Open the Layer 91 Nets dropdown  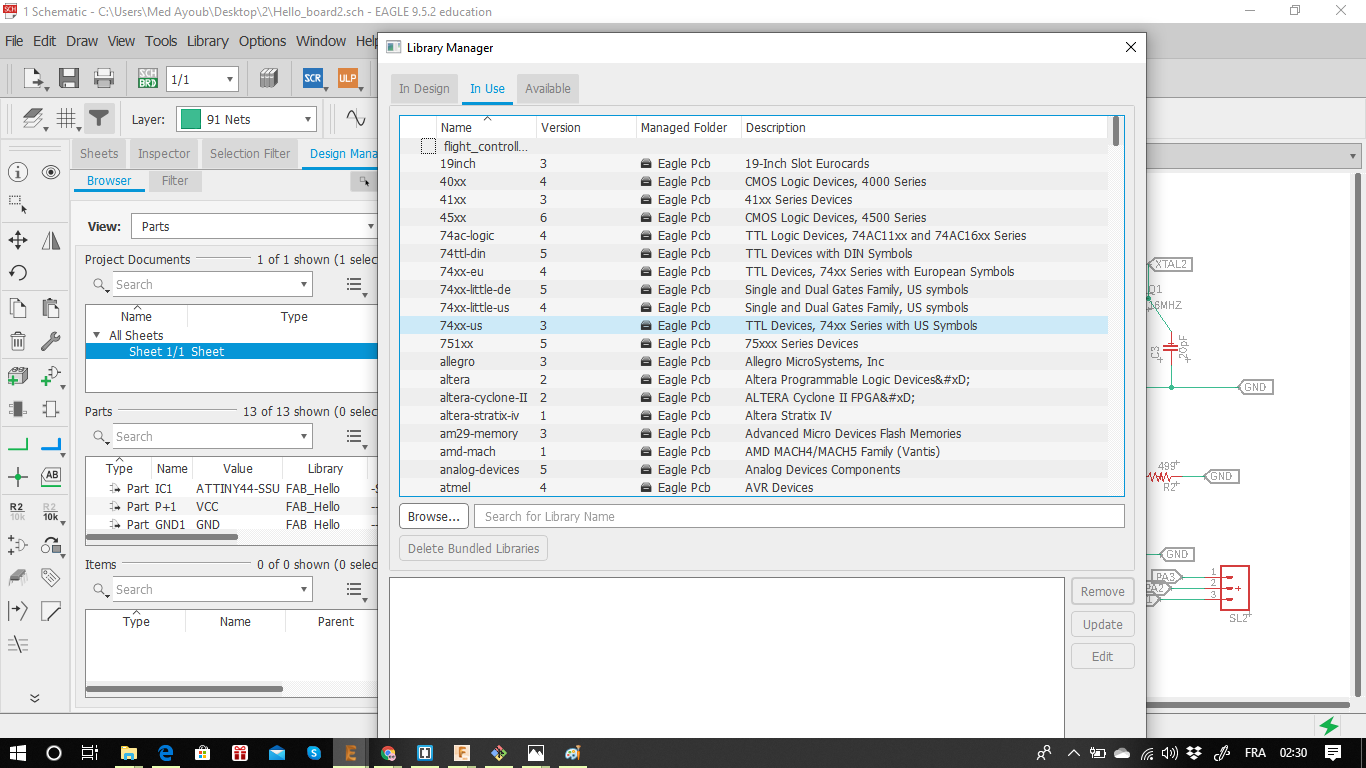(x=247, y=120)
